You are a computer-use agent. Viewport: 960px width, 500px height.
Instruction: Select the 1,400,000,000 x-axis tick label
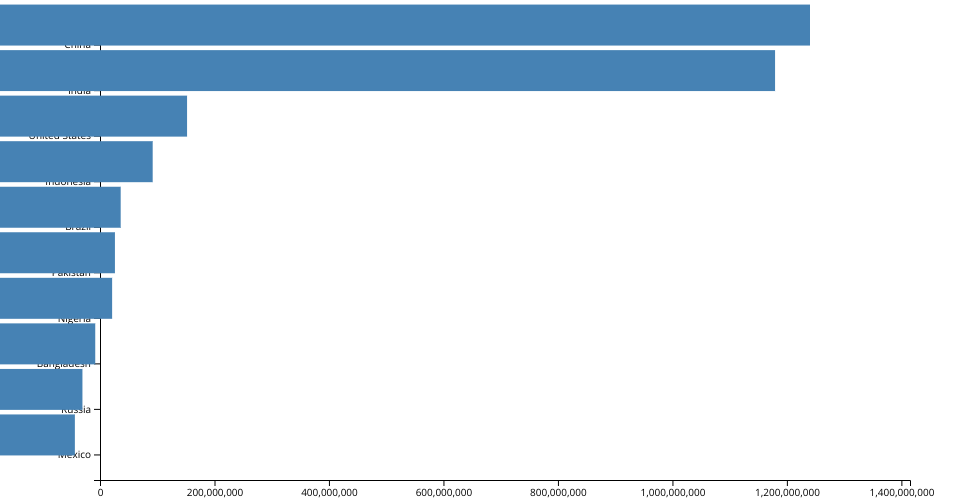[901, 491]
